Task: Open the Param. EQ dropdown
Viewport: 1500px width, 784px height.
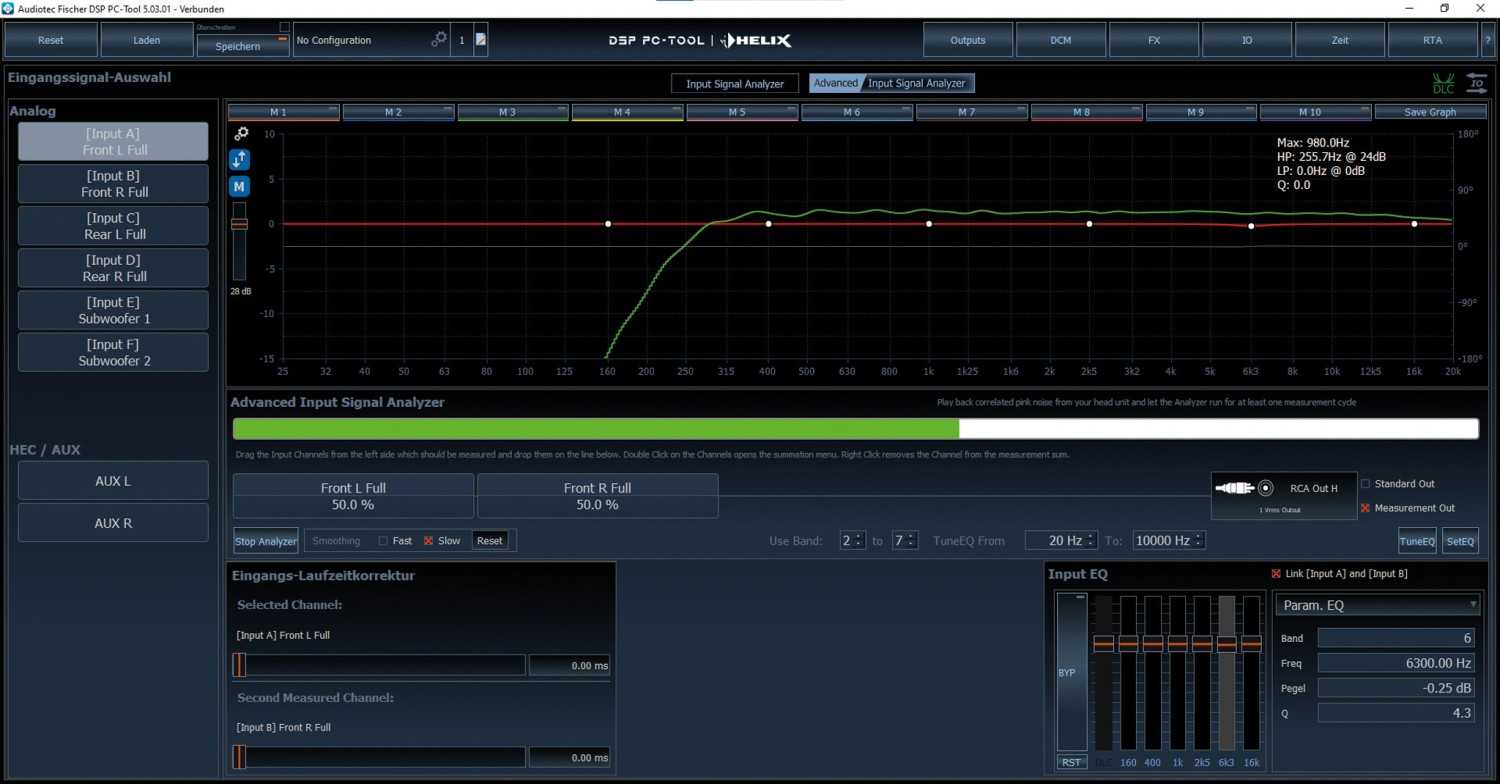Action: [1377, 605]
